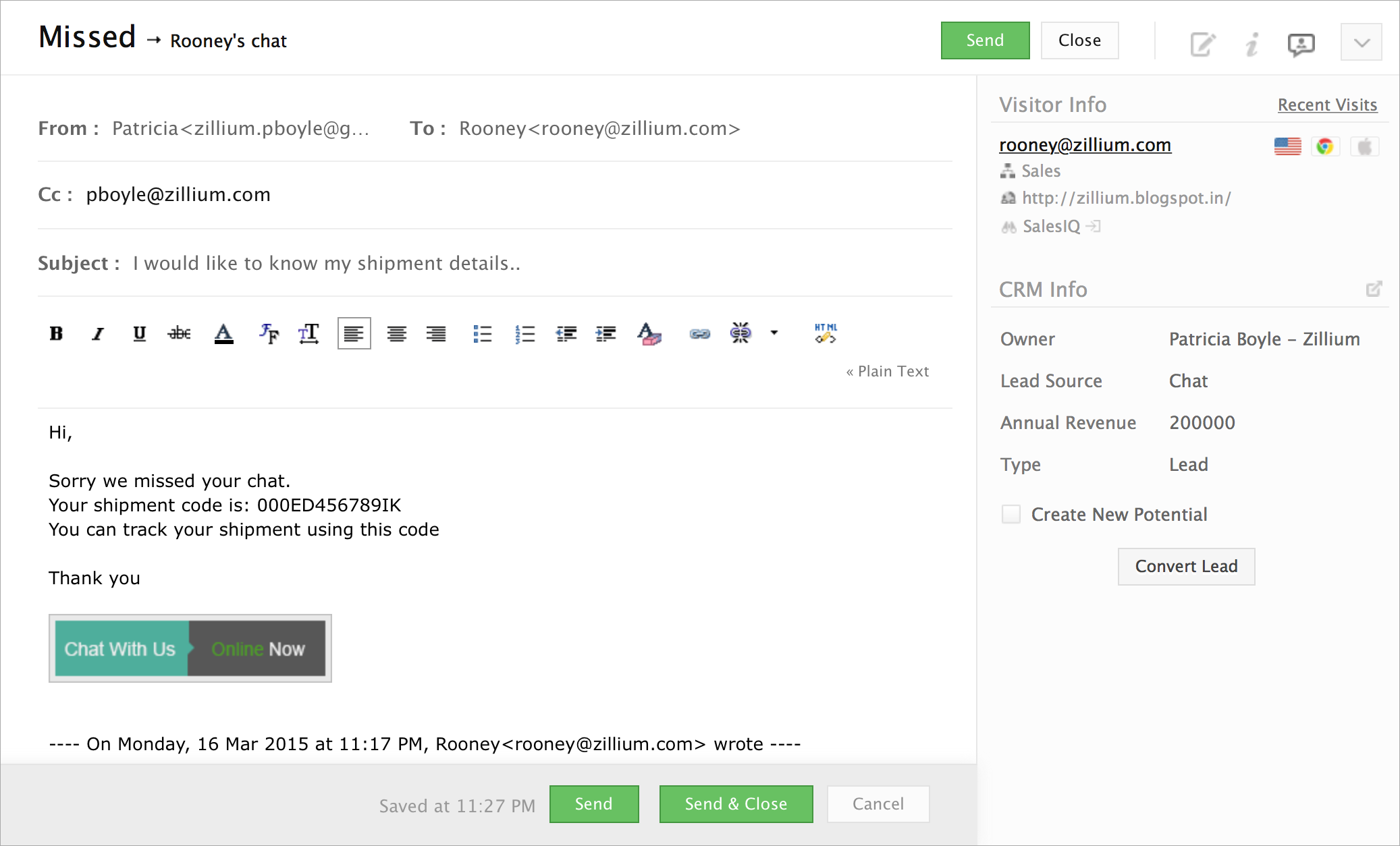This screenshot has height=846, width=1400.
Task: Click the edit HTML source icon
Action: point(825,333)
